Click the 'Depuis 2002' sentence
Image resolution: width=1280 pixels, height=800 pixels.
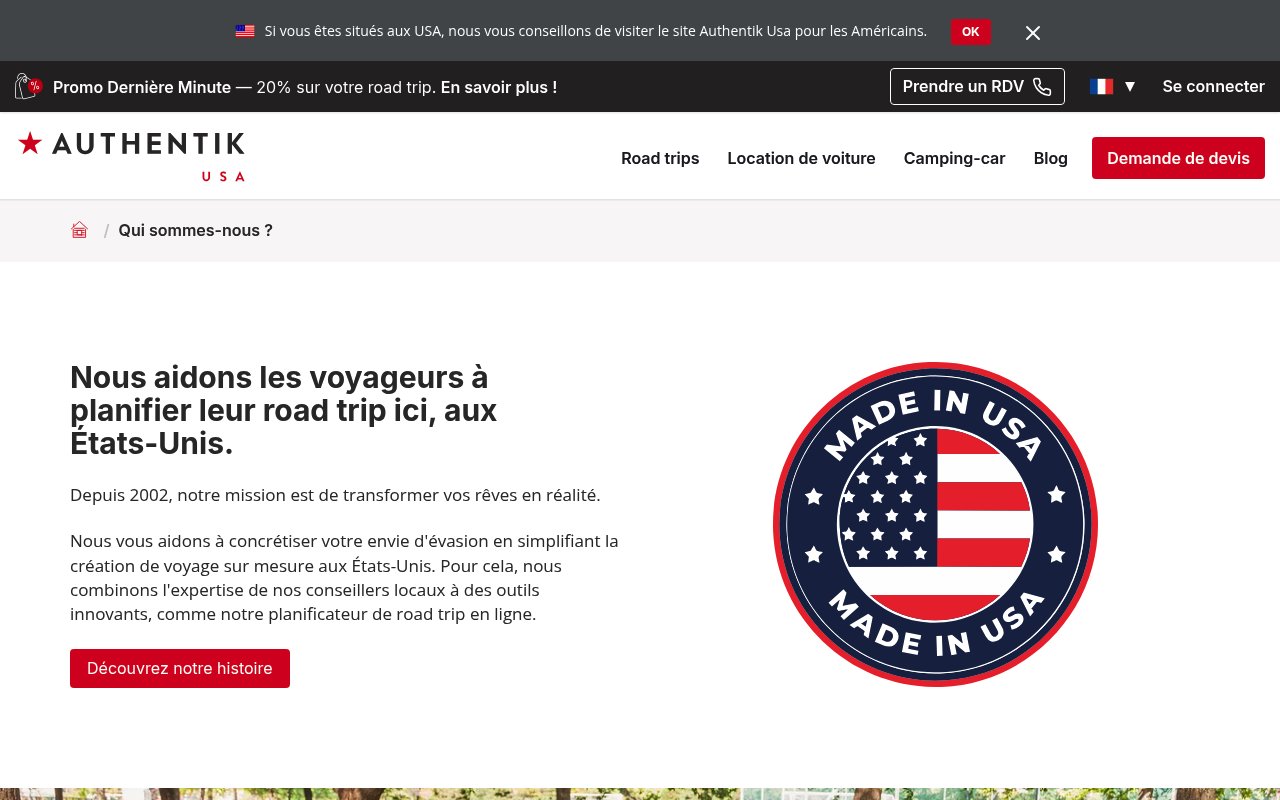335,495
